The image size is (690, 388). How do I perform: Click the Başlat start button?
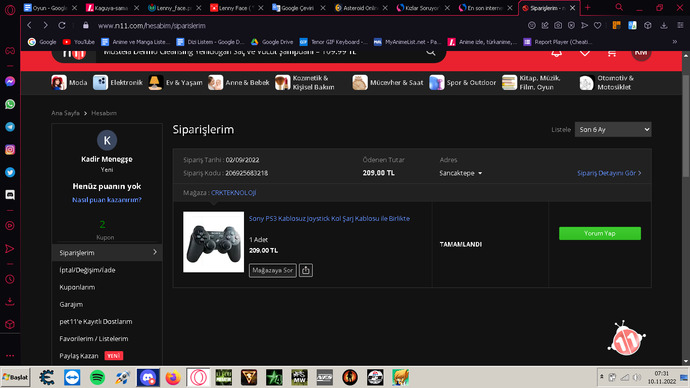[x=15, y=377]
